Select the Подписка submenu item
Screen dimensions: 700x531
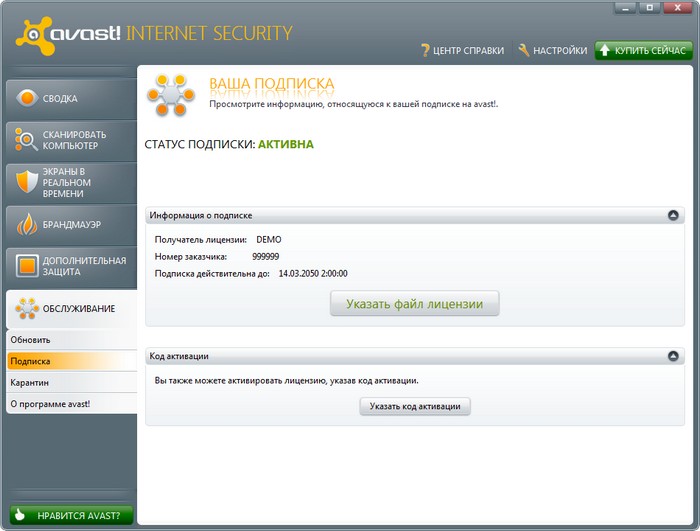click(x=71, y=361)
